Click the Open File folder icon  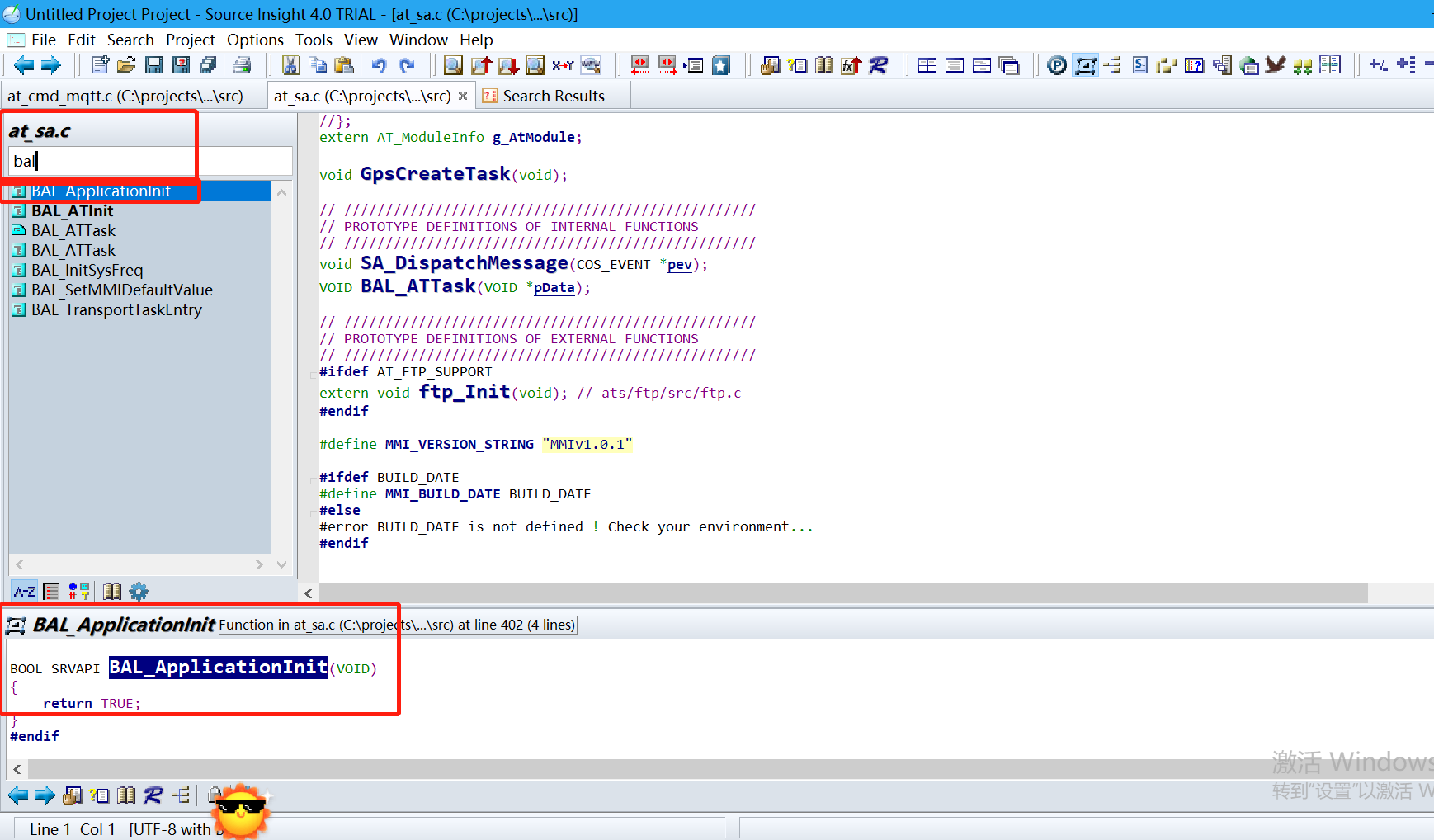pyautogui.click(x=126, y=65)
